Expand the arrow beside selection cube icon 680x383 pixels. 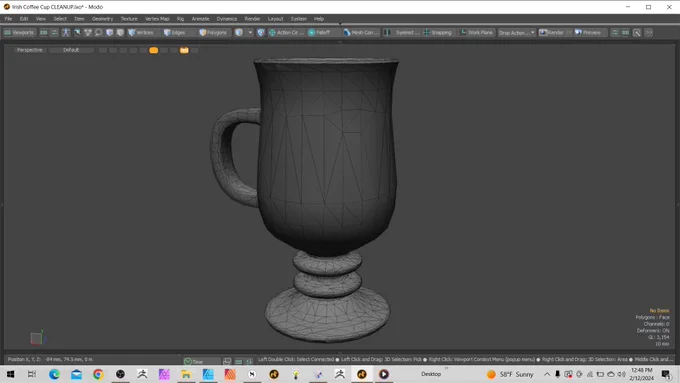click(x=250, y=33)
